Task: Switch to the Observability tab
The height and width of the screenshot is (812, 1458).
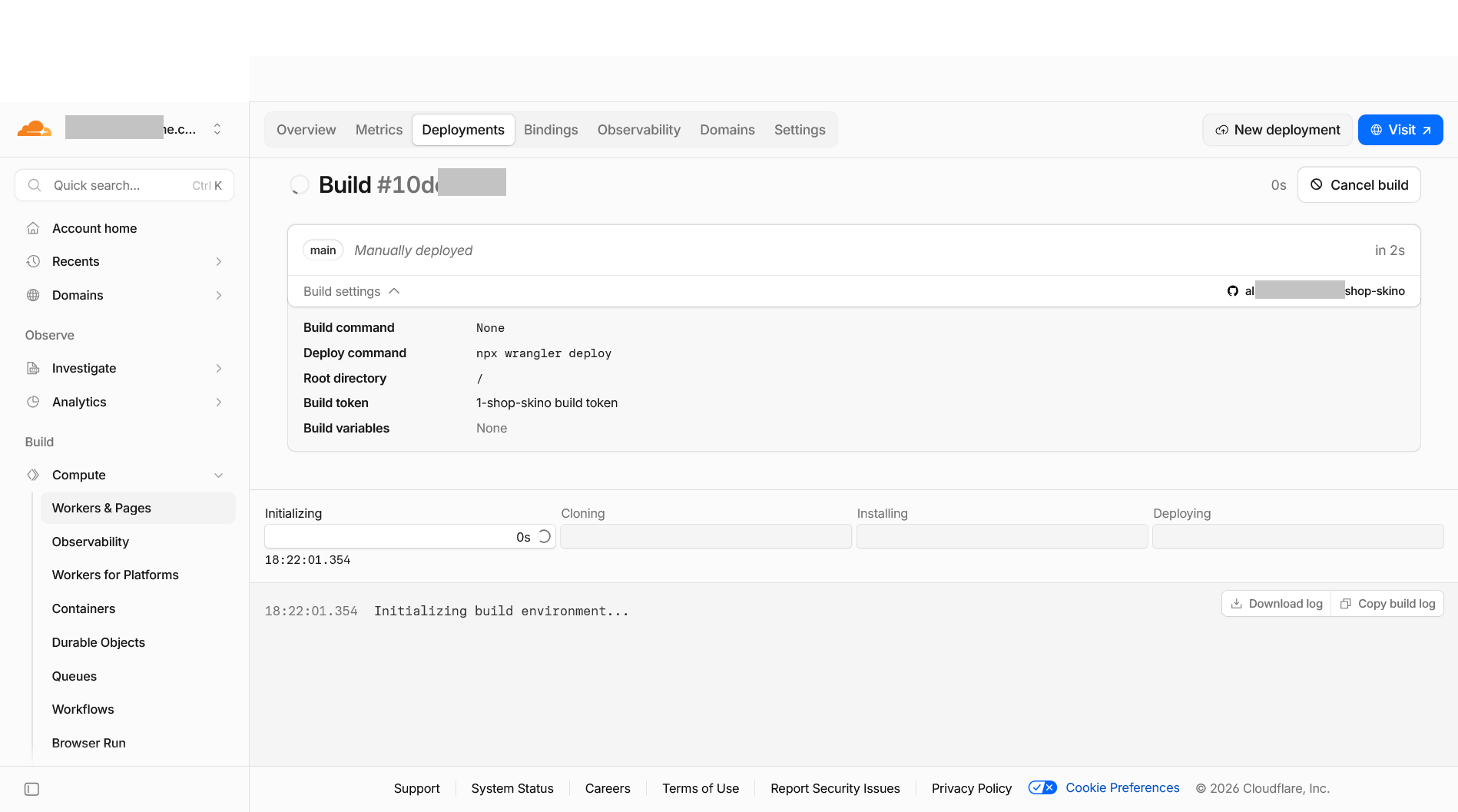Action: (x=638, y=130)
